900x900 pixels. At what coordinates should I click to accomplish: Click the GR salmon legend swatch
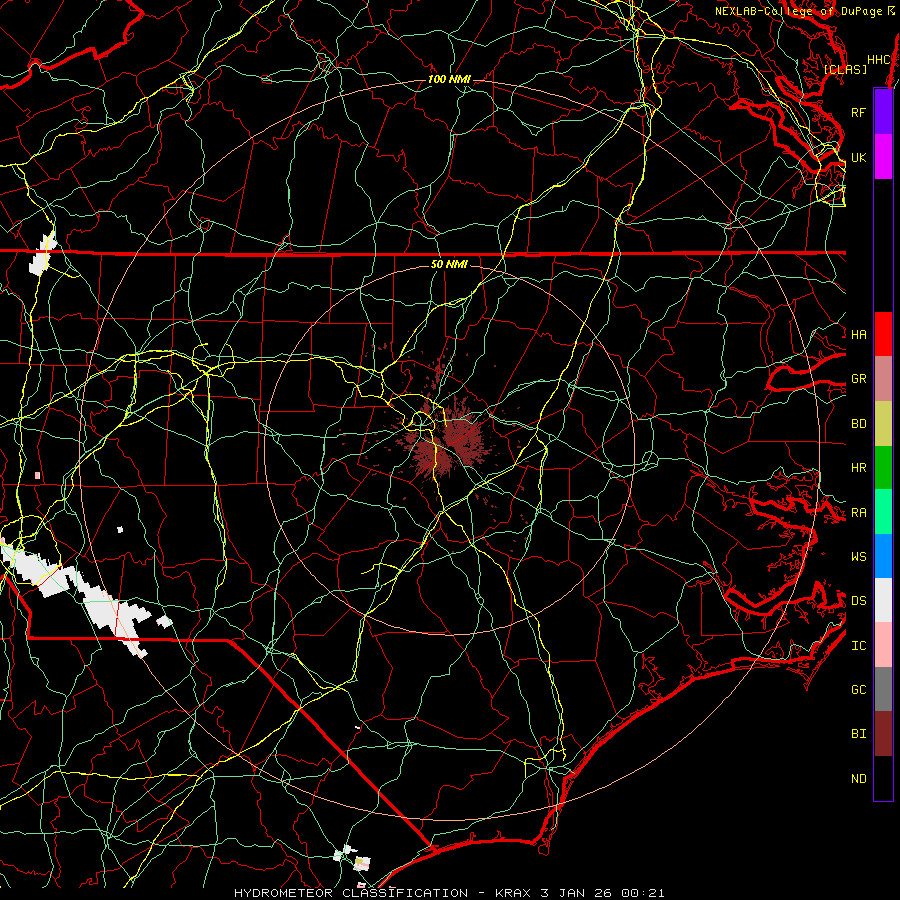(883, 379)
